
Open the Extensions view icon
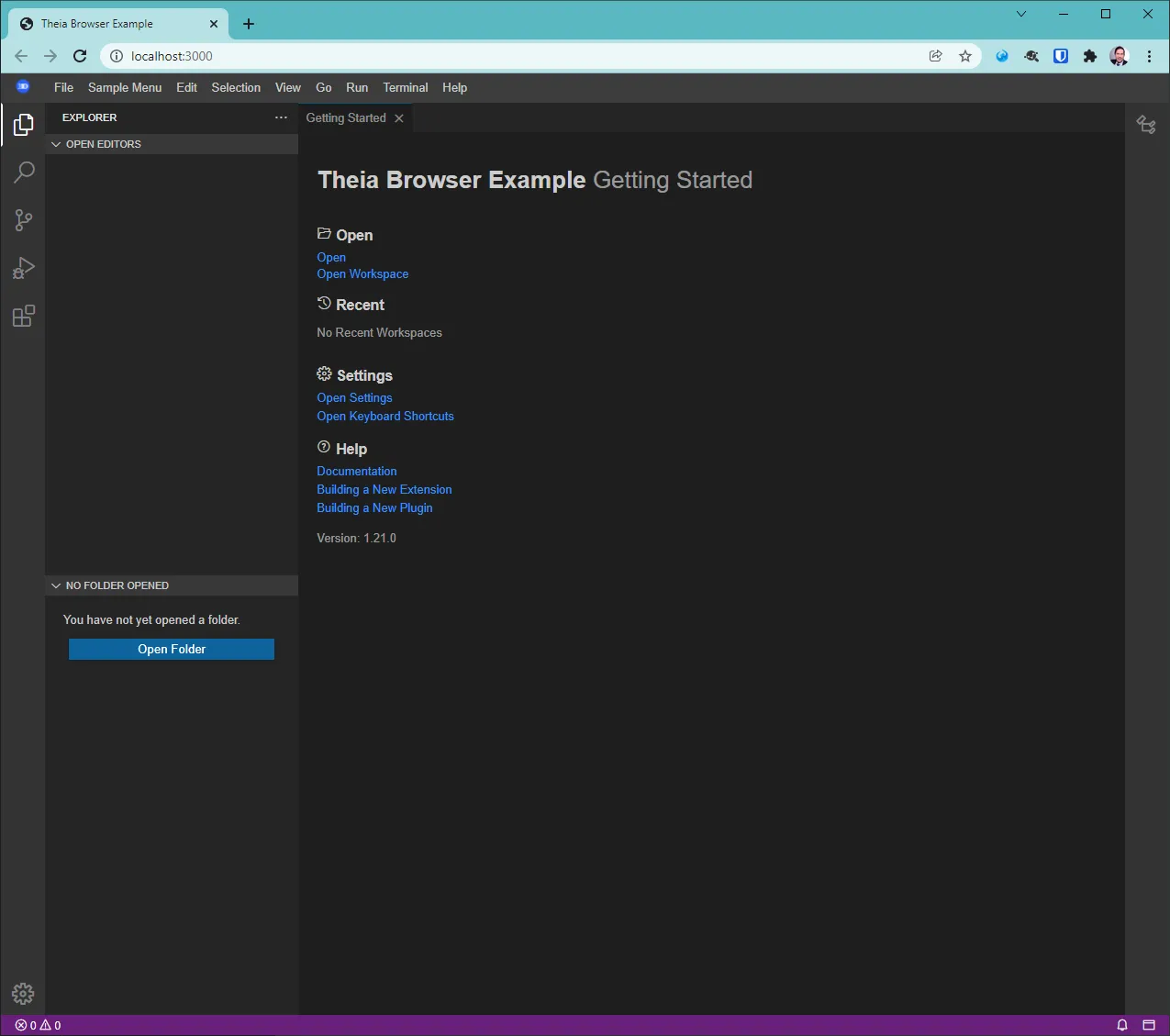(24, 317)
